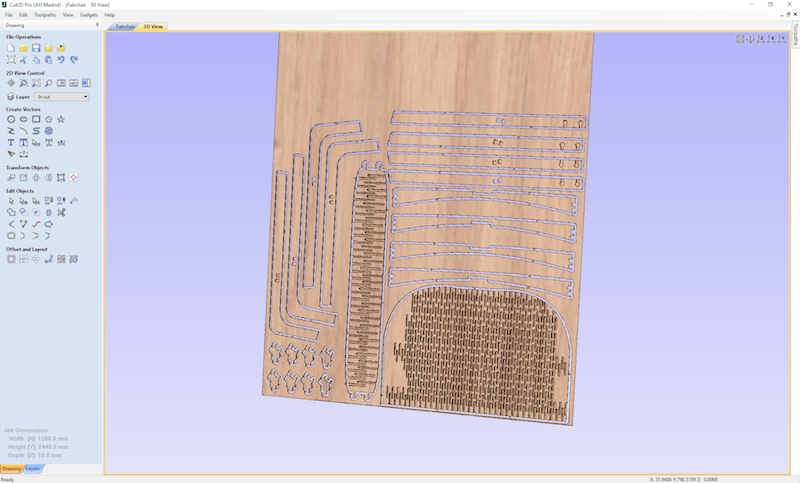The height and width of the screenshot is (483, 800).
Task: Open the Edit menu
Action: (x=23, y=15)
